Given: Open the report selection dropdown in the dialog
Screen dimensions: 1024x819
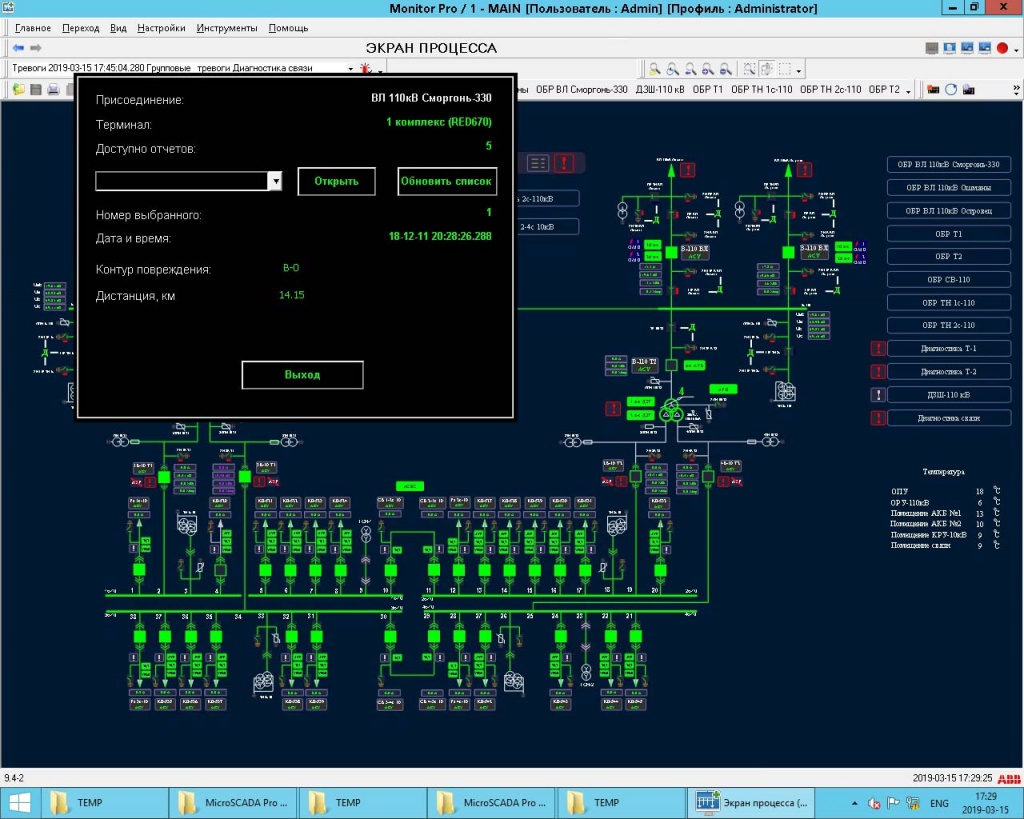Looking at the screenshot, I should coord(278,181).
